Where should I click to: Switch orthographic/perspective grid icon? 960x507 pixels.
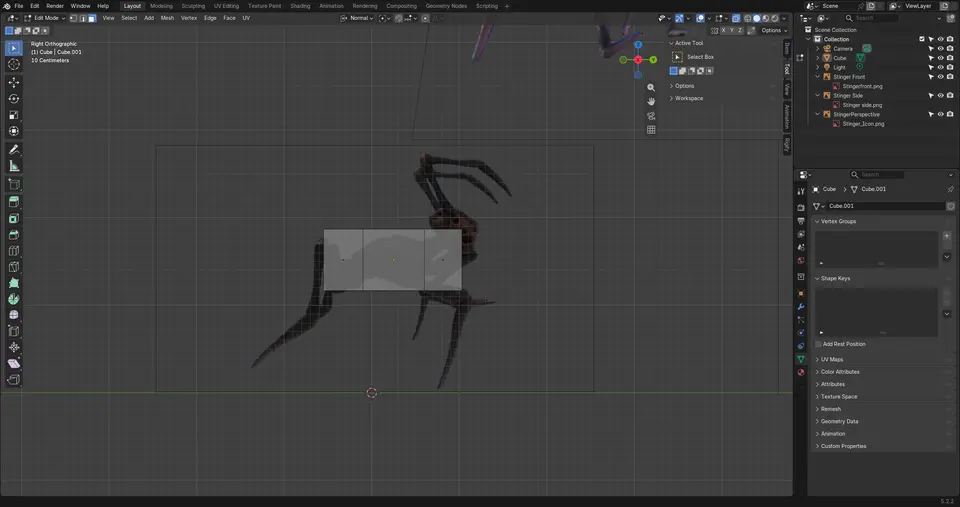coord(651,130)
